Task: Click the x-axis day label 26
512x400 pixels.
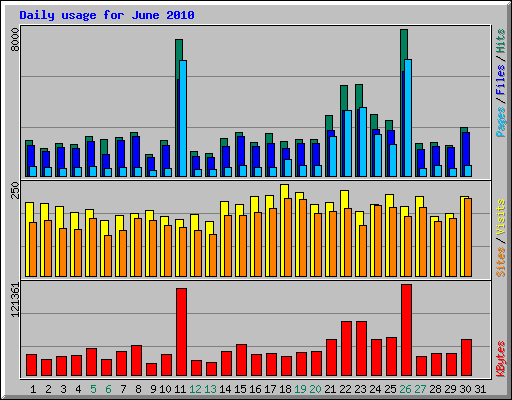Action: pyautogui.click(x=405, y=389)
